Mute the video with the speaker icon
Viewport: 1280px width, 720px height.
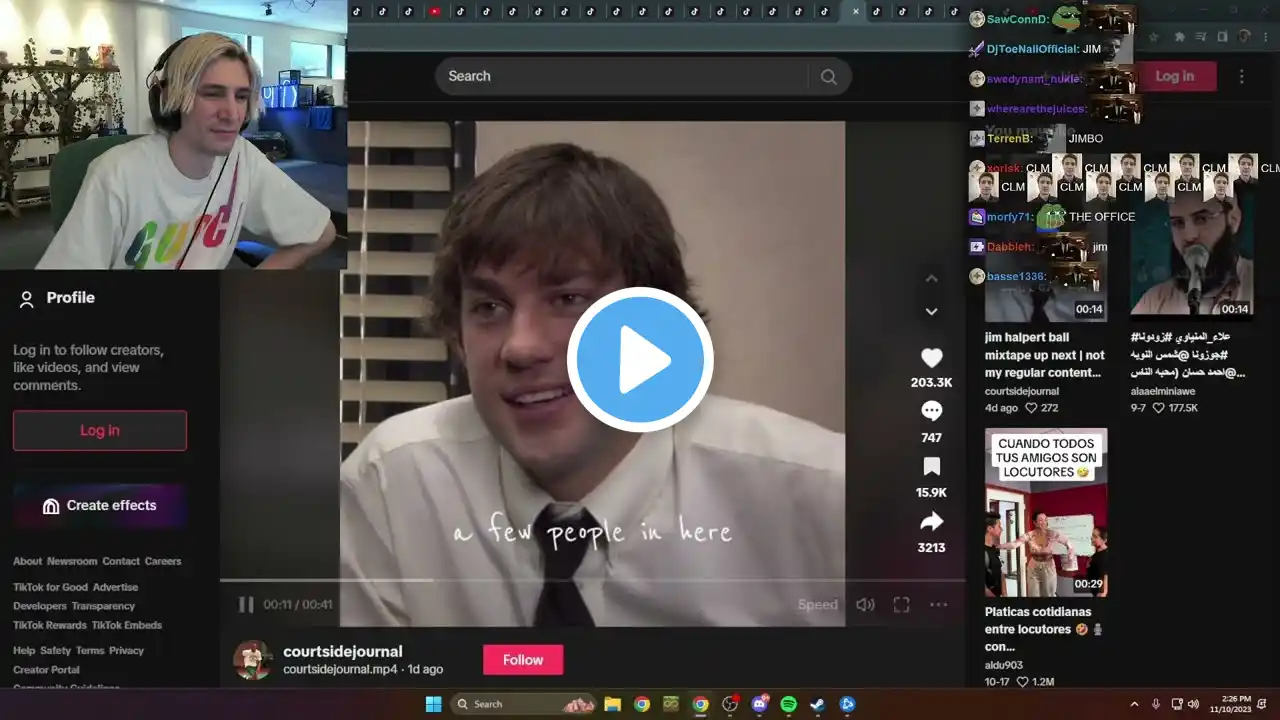pyautogui.click(x=866, y=604)
